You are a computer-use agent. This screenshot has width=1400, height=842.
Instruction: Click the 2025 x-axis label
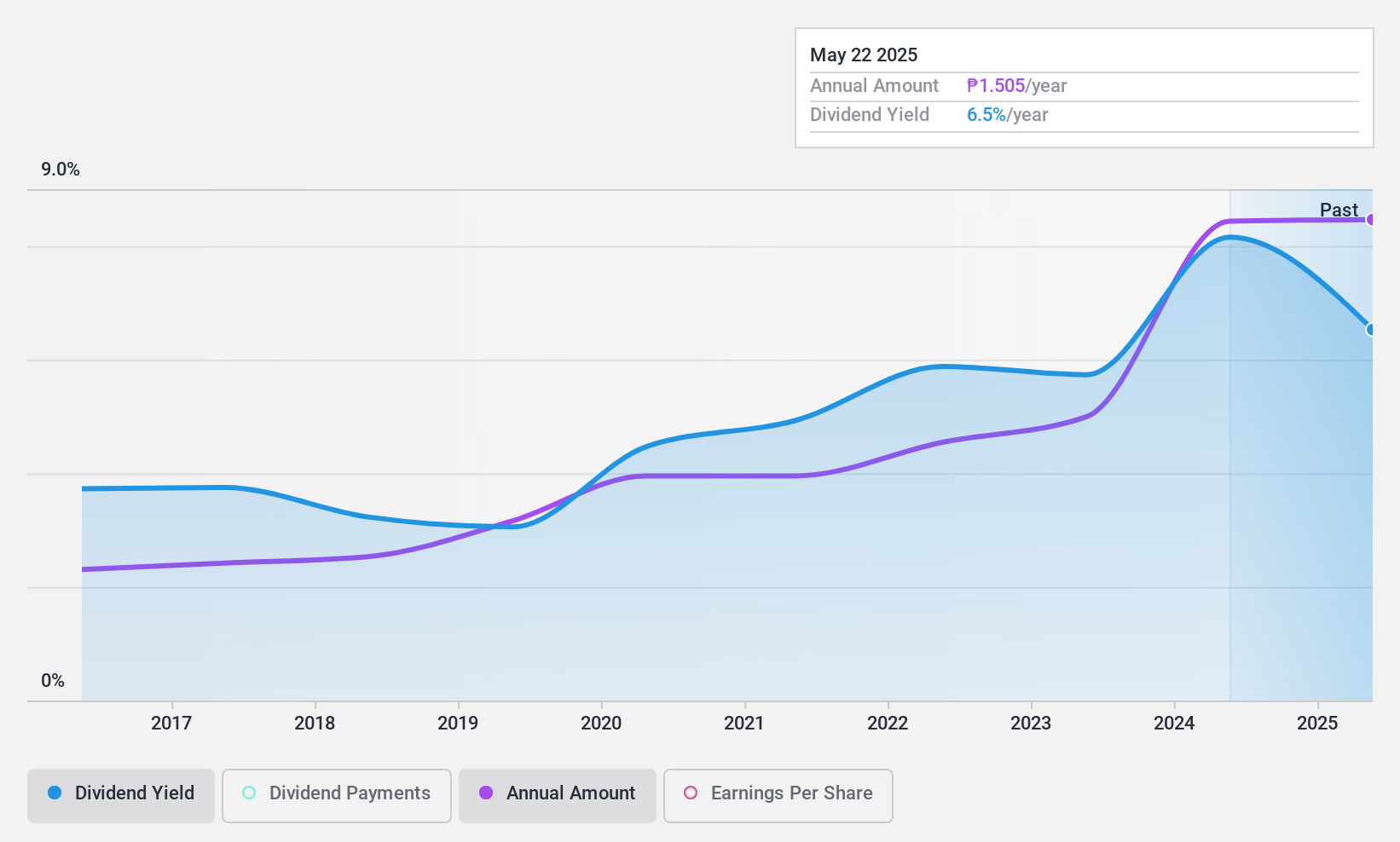coord(1317,724)
